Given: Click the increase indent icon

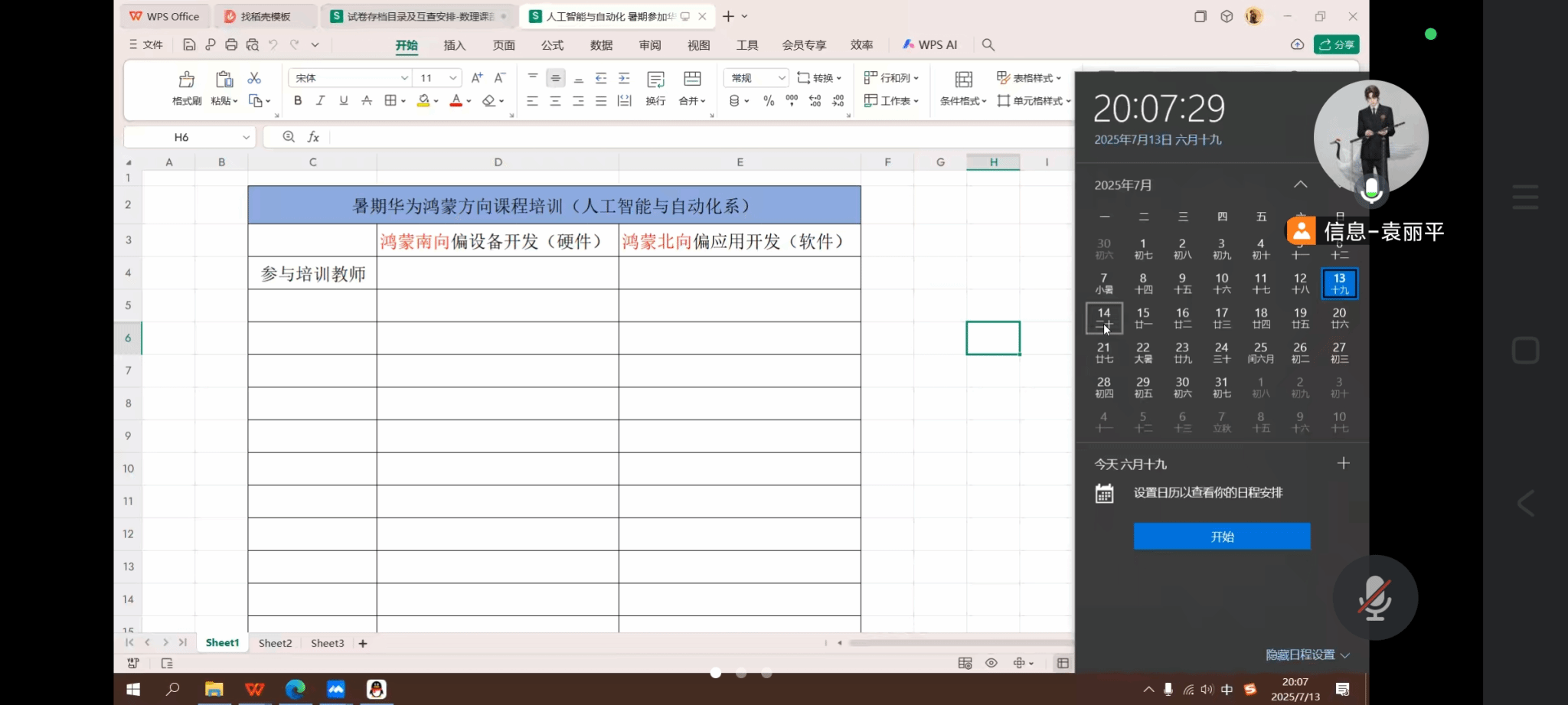Looking at the screenshot, I should pyautogui.click(x=624, y=78).
